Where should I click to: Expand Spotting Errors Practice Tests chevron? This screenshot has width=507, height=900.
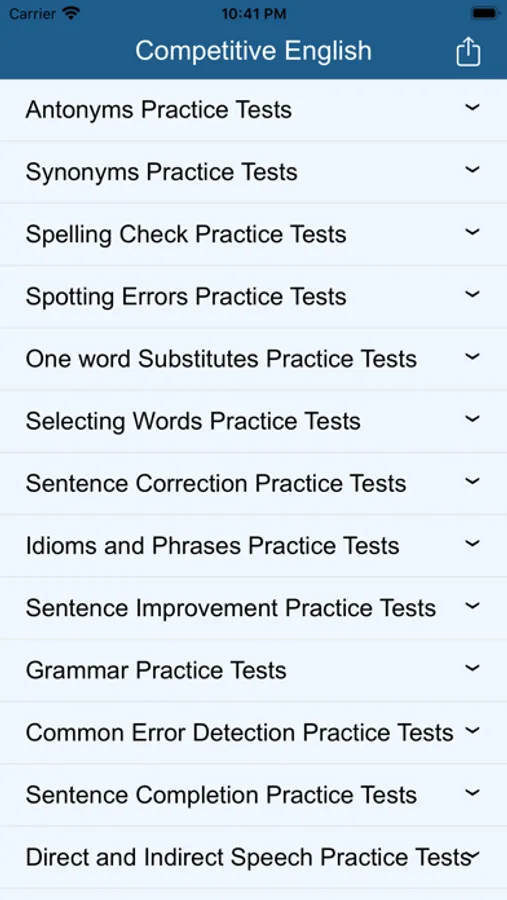point(472,294)
